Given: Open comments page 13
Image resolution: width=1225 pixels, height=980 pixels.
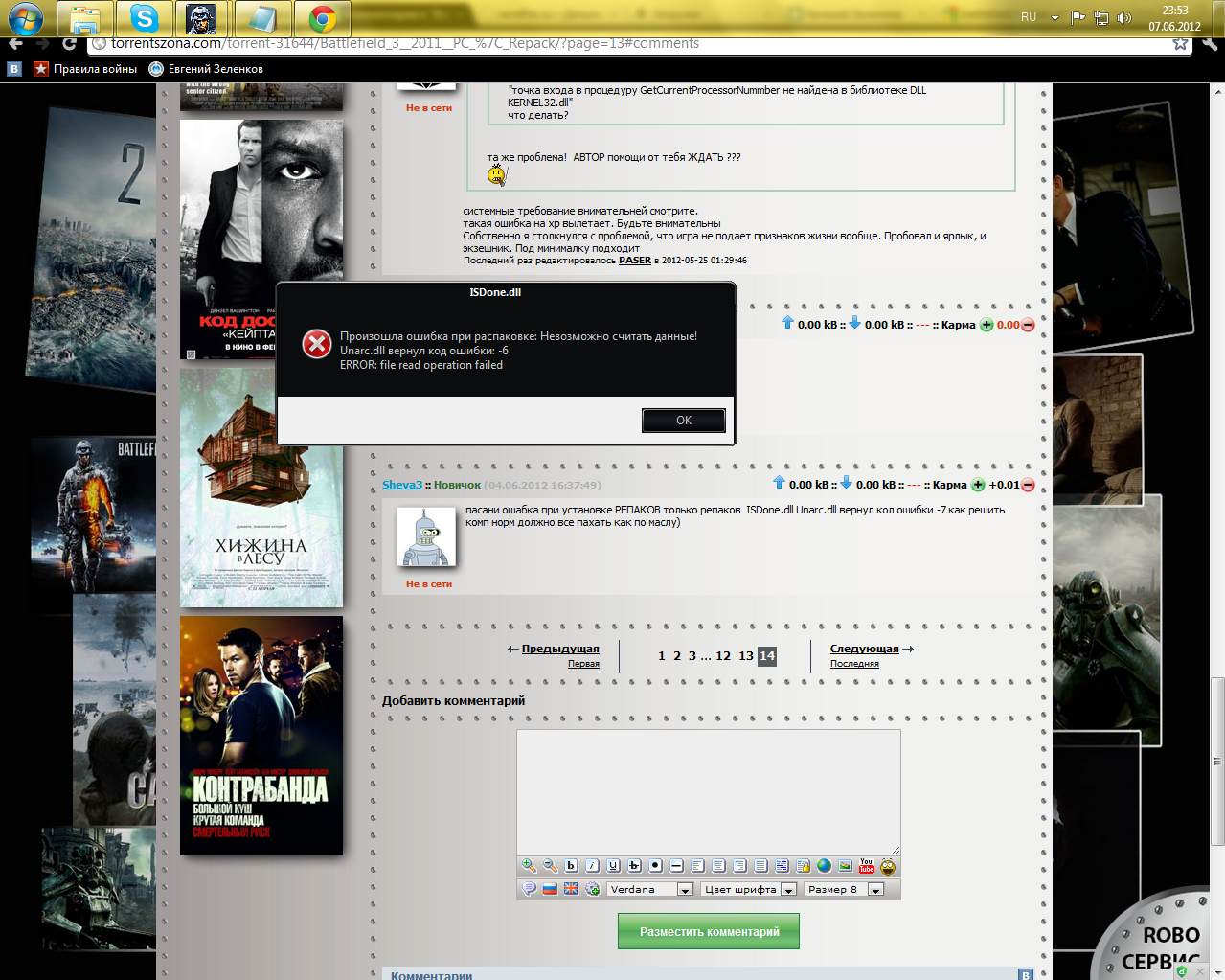Looking at the screenshot, I should point(746,656).
